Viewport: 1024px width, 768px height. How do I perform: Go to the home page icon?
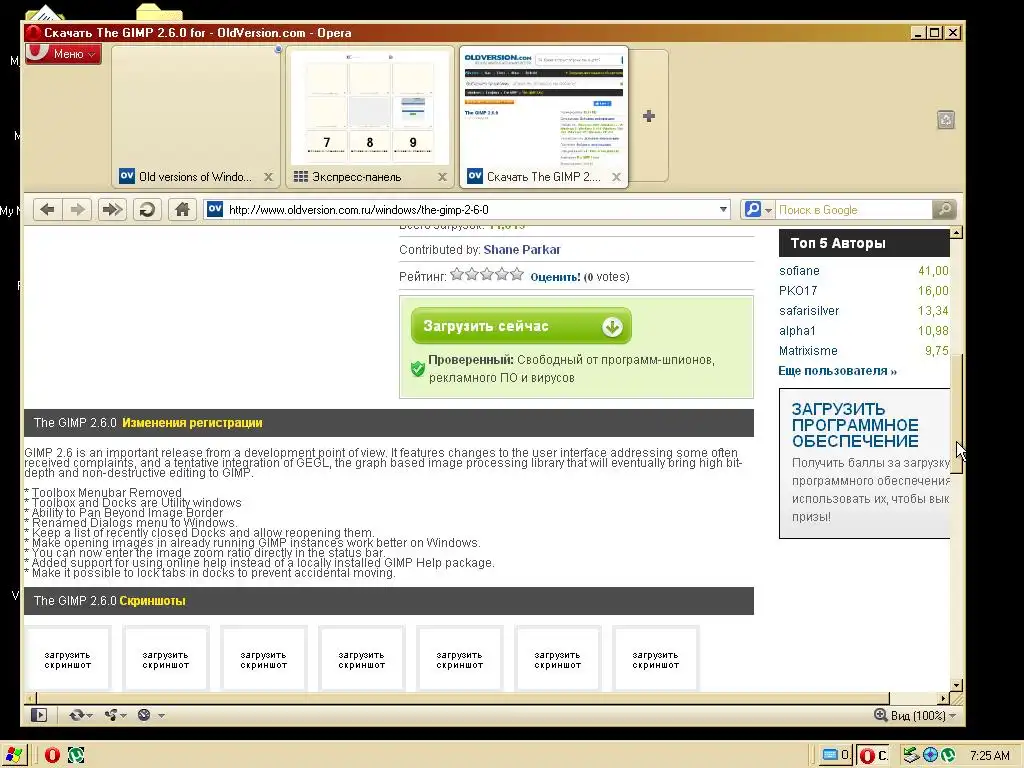point(182,210)
